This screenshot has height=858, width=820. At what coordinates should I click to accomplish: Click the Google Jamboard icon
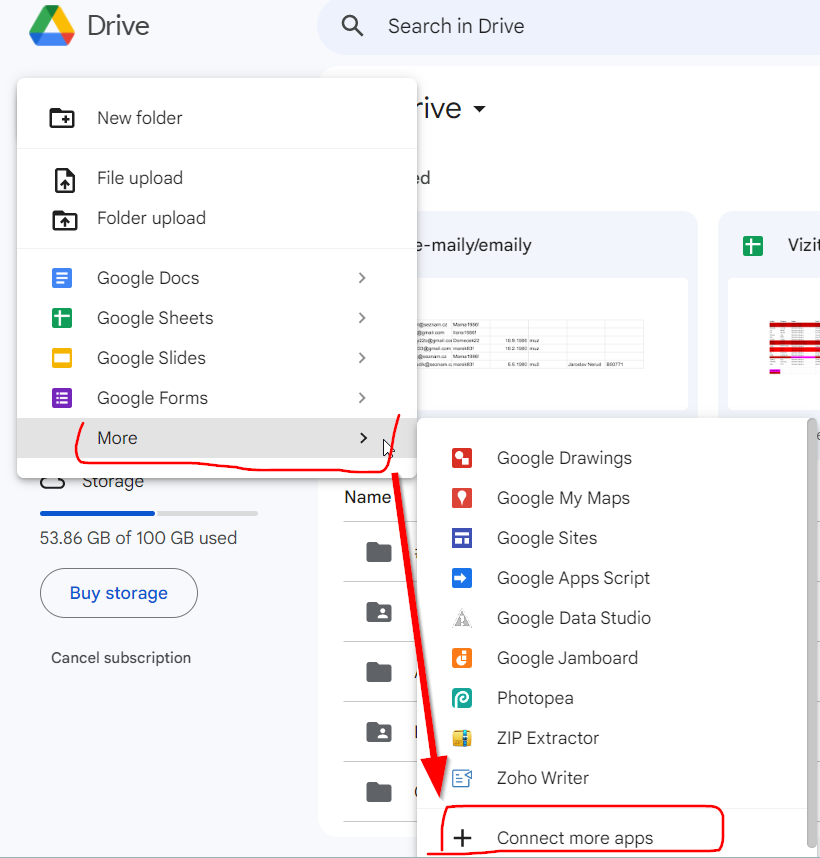[461, 658]
